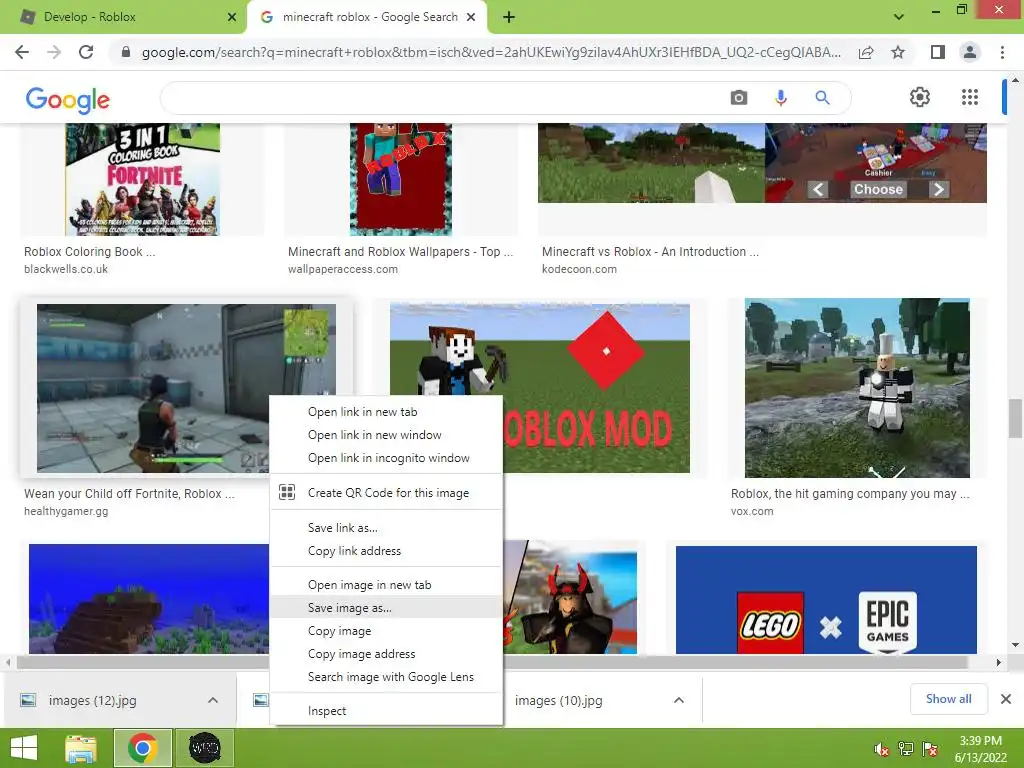This screenshot has height=768, width=1024.
Task: Click the voice search microphone icon
Action: [x=780, y=98]
